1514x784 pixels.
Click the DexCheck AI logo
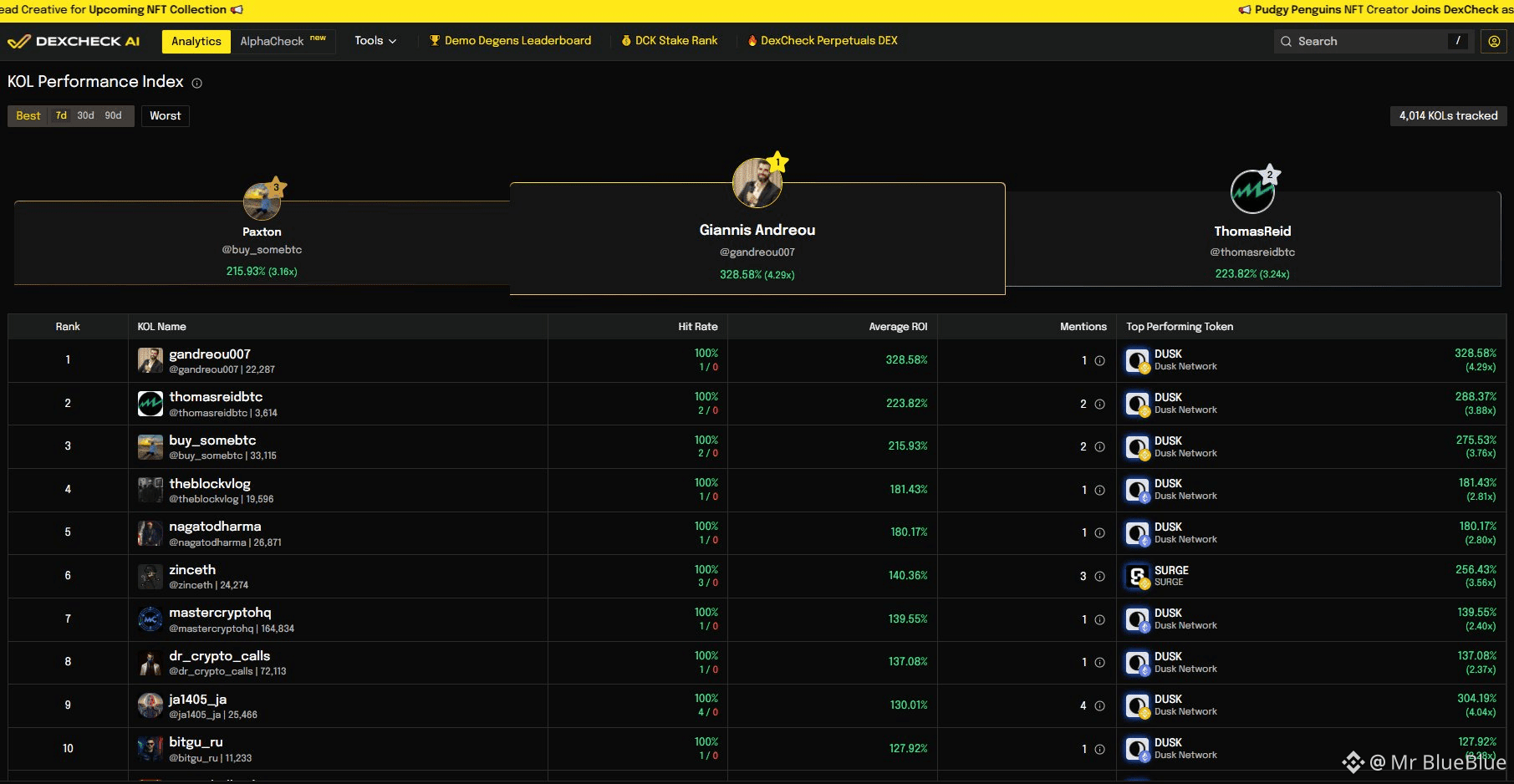(74, 41)
